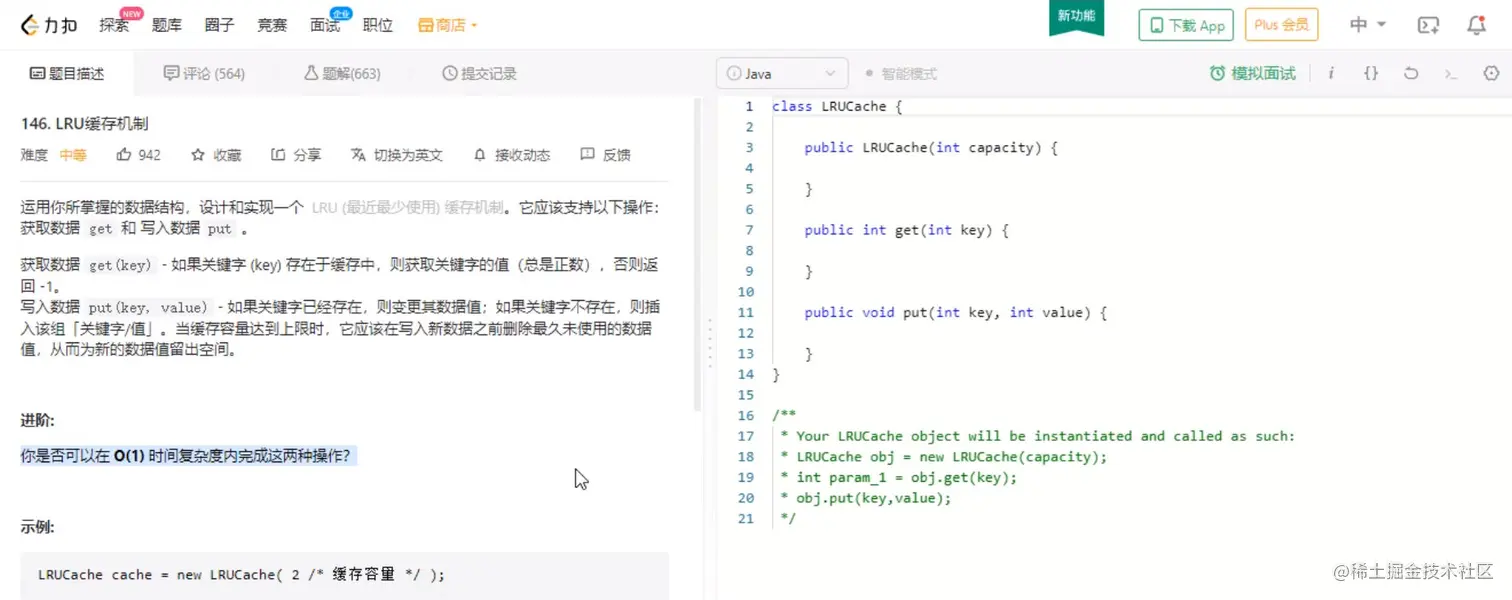Open the 探索 menu item
This screenshot has height=600, width=1512.
[114, 25]
